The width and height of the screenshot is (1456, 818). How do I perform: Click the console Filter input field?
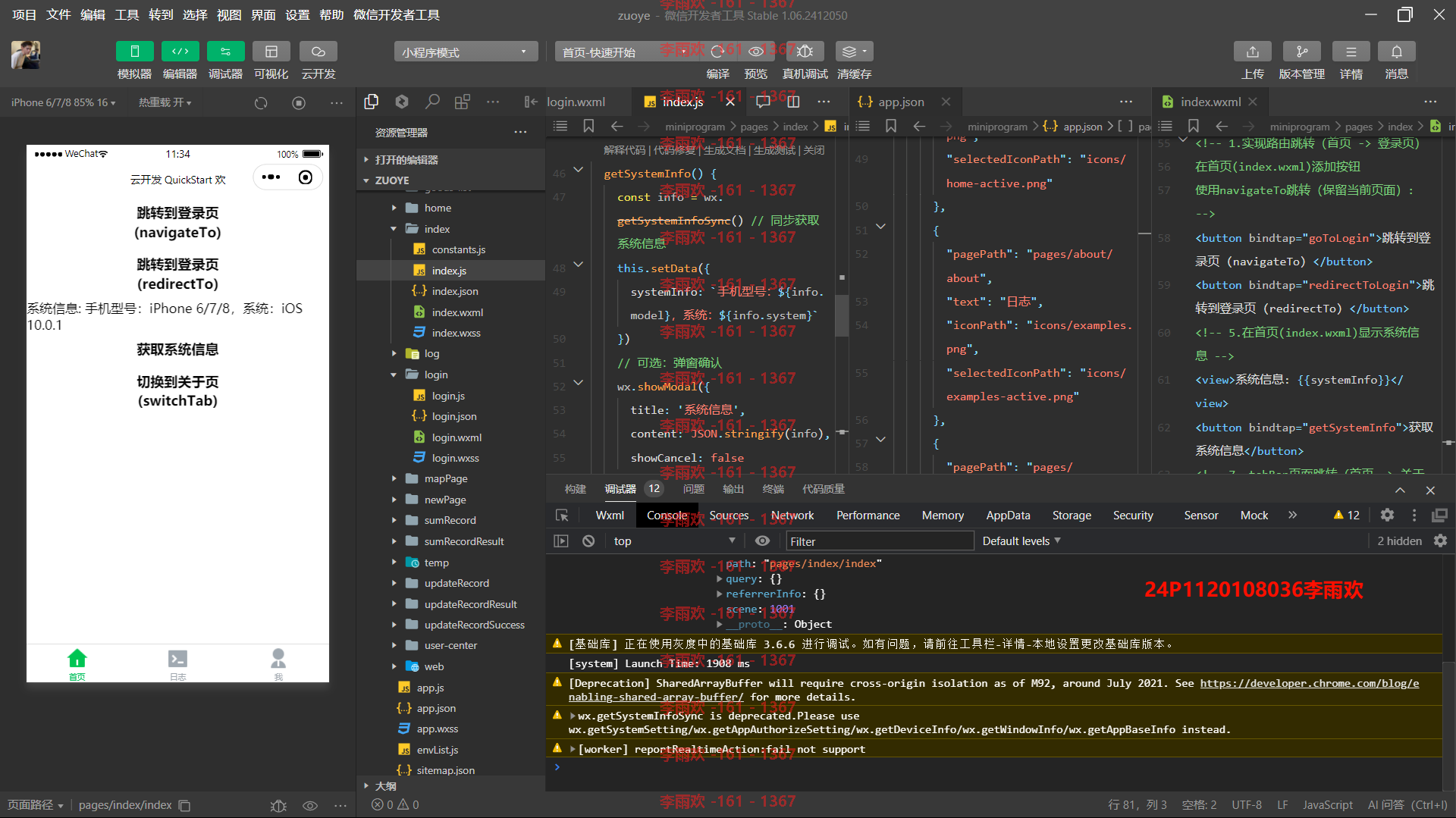click(879, 541)
